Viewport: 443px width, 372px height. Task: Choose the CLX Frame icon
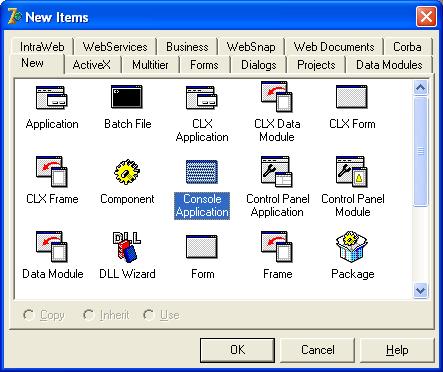pyautogui.click(x=52, y=172)
